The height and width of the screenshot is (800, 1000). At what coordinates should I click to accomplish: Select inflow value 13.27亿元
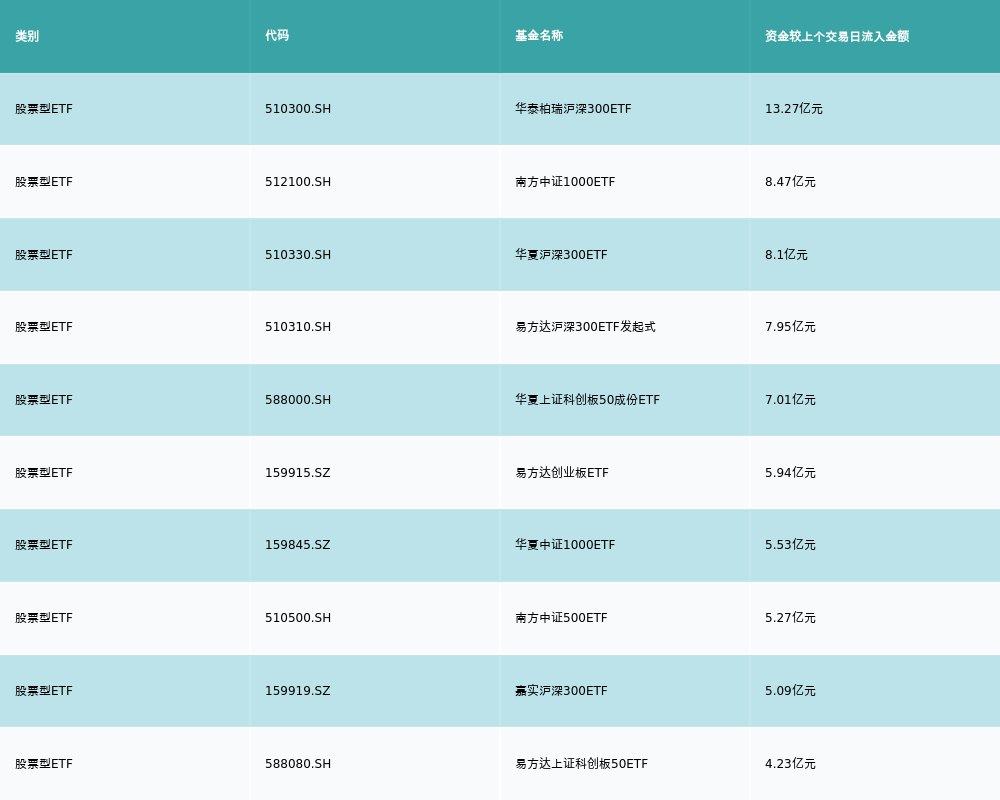click(794, 109)
